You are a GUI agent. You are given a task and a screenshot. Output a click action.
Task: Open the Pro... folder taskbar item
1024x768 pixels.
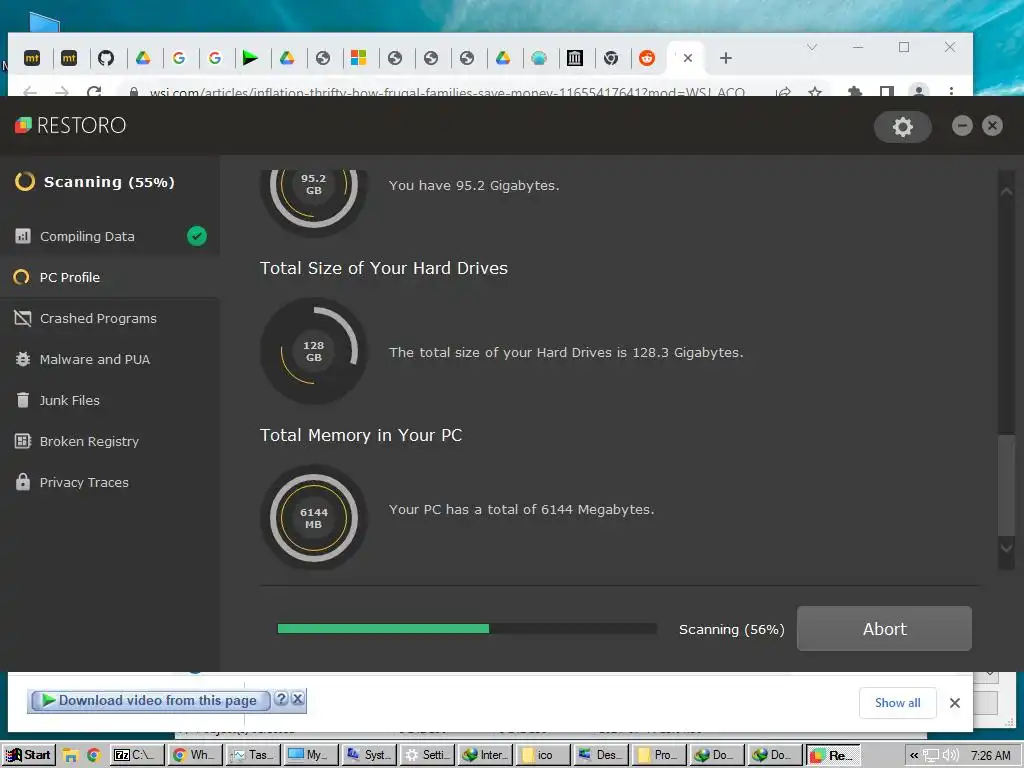tap(658, 755)
